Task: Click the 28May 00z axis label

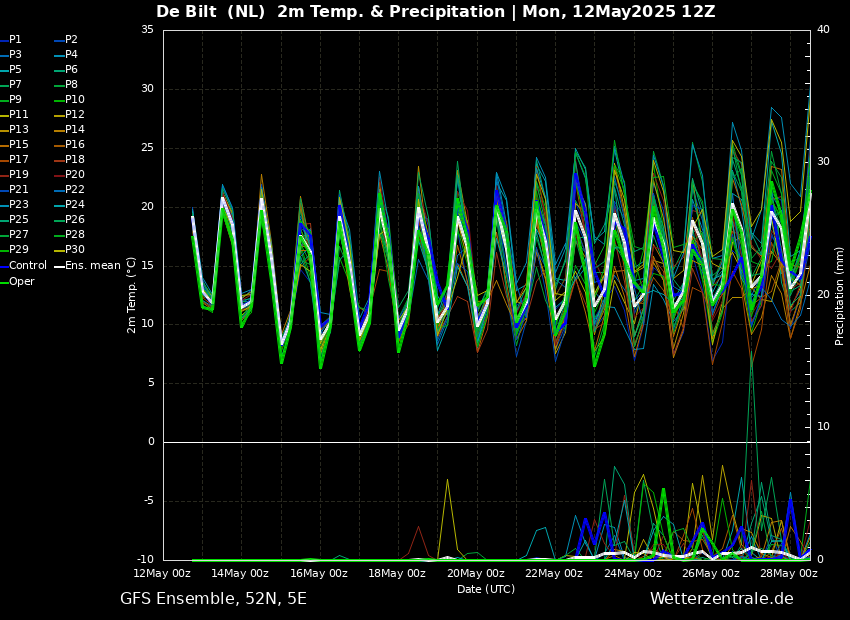Action: point(789,573)
